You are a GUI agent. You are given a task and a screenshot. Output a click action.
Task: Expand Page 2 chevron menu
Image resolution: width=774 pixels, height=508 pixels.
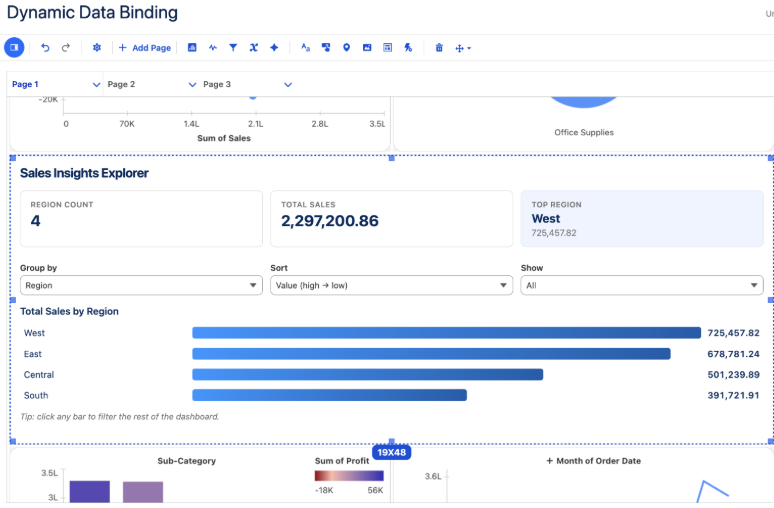(x=192, y=85)
